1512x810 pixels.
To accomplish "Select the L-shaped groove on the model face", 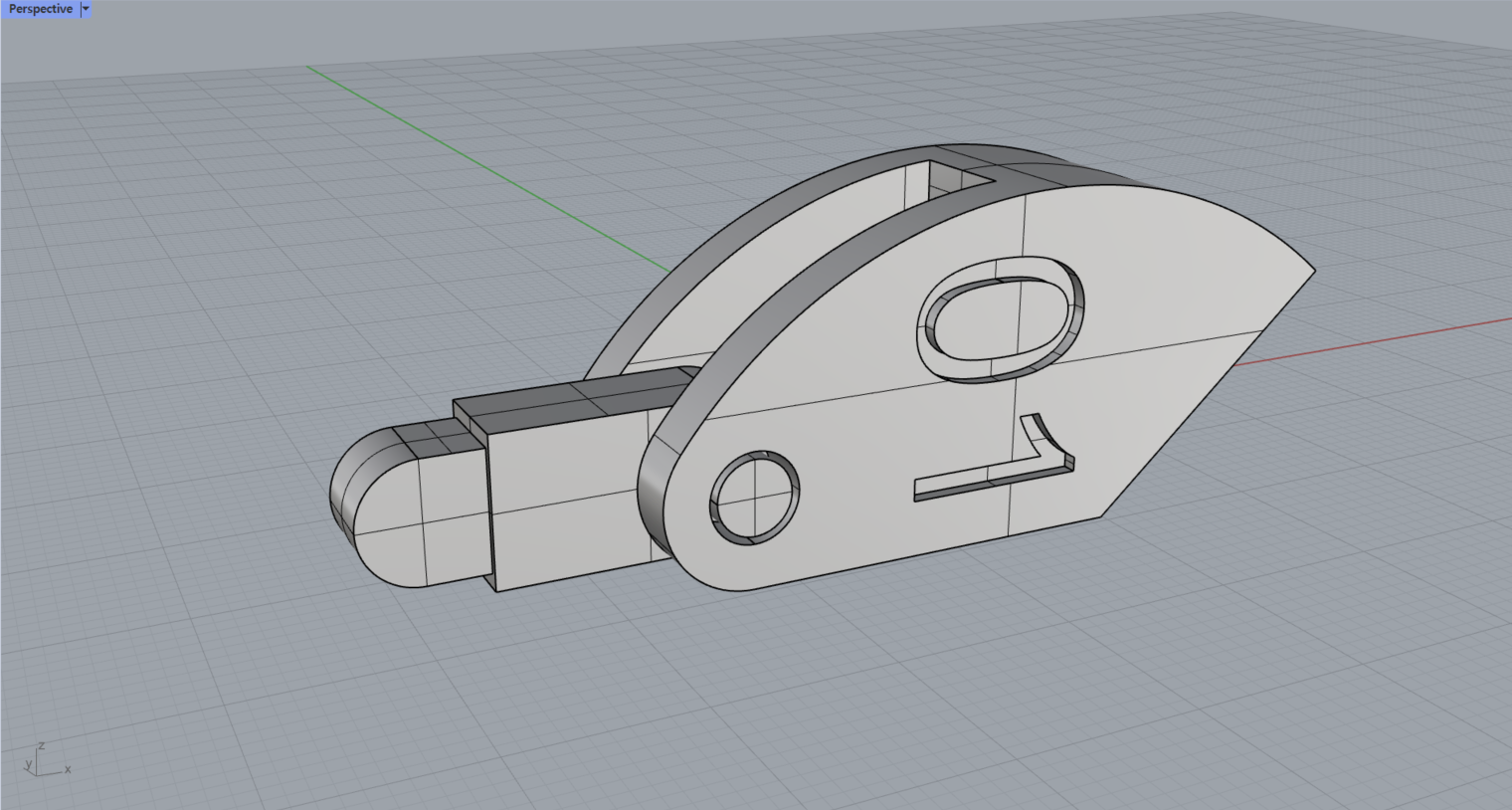I will (x=995, y=458).
